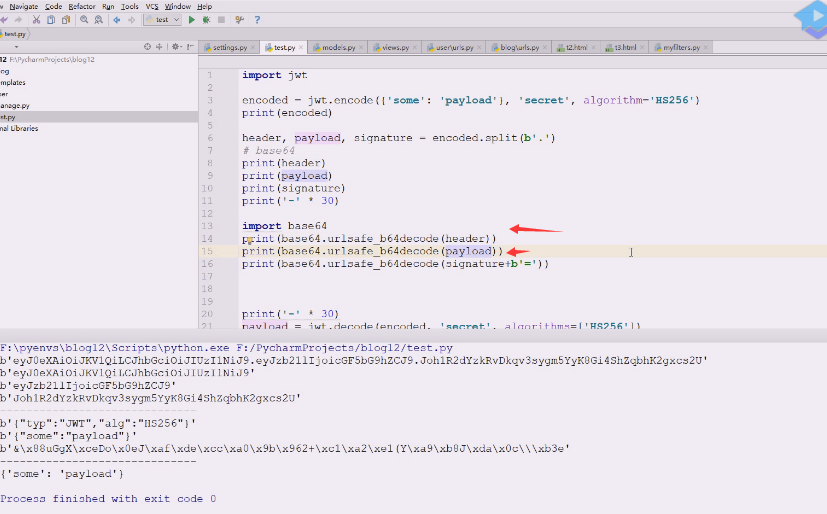Screen dimensions: 827x514
Task: Switch to the models.py editor tab
Action: point(338,47)
